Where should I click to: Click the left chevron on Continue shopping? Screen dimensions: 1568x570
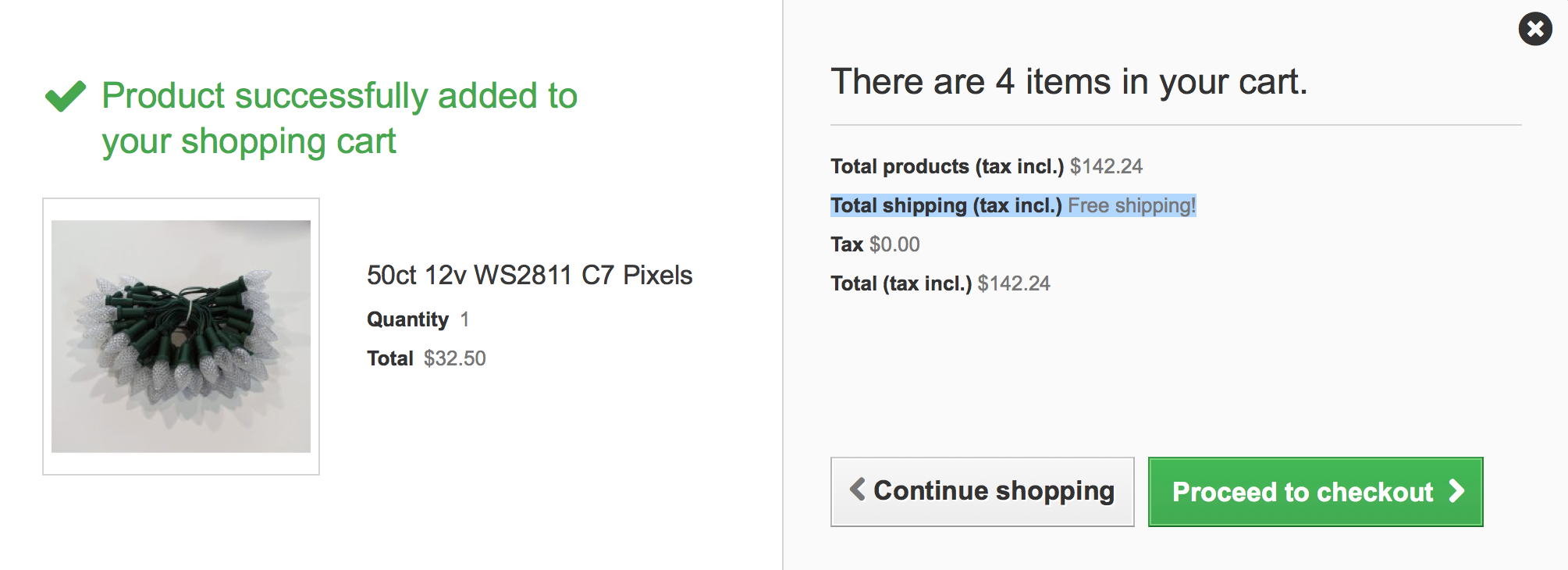point(857,490)
